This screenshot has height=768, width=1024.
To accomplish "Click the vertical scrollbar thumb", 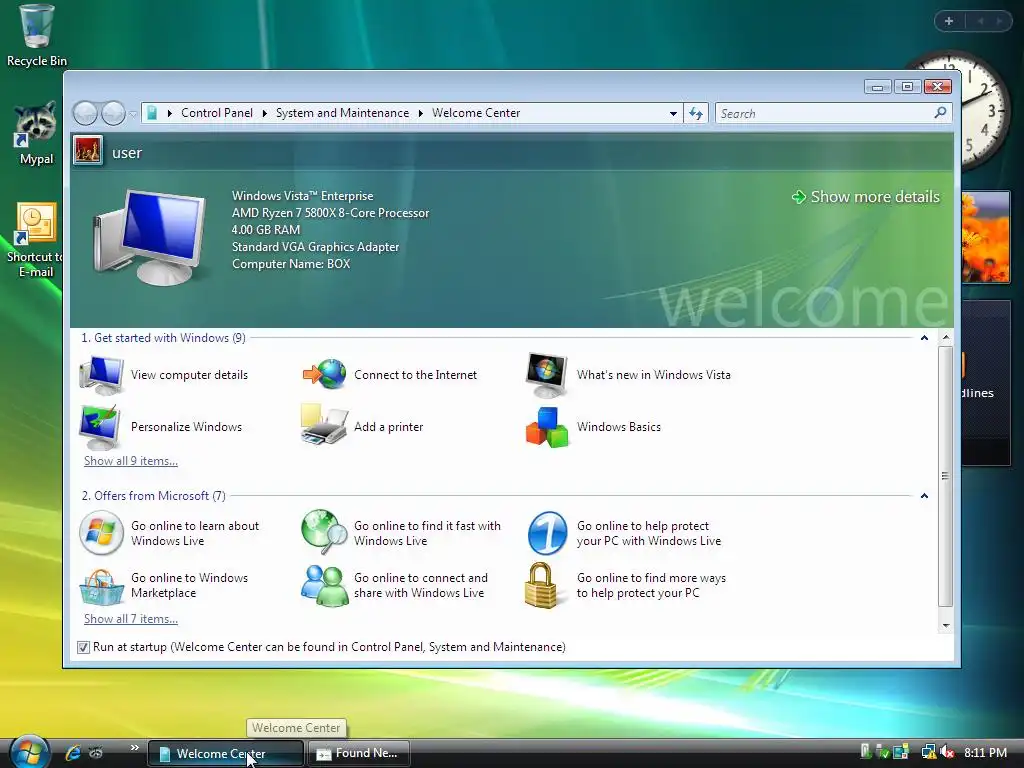I will pyautogui.click(x=945, y=476).
